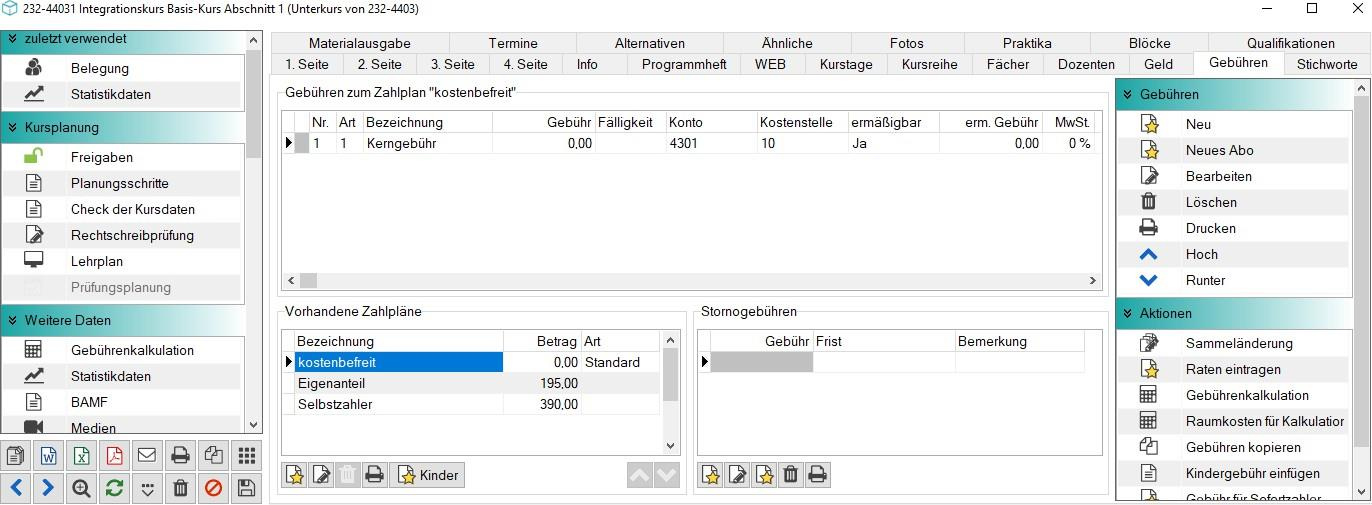1372x505 pixels.
Task: Open Freigaben in Kursplanung
Action: point(122,157)
